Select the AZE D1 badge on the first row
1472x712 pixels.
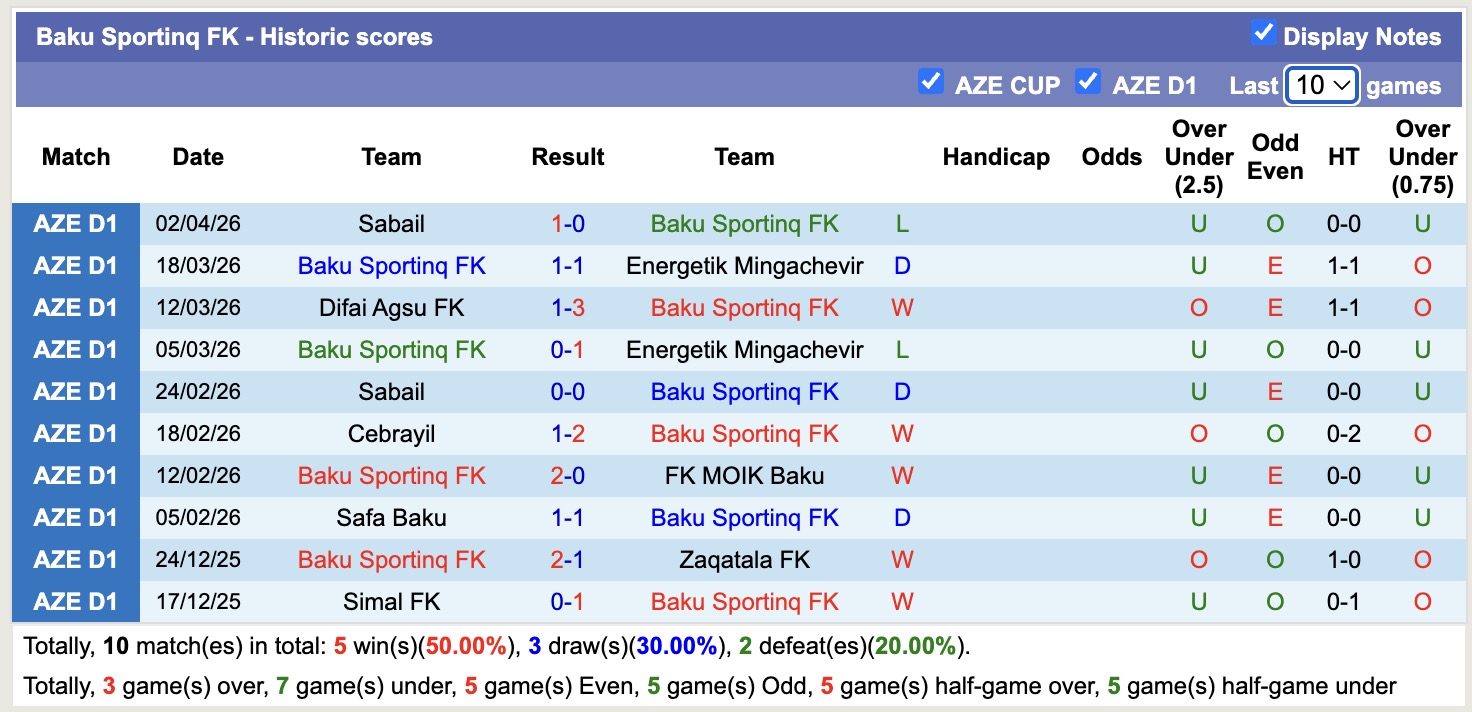(x=76, y=223)
